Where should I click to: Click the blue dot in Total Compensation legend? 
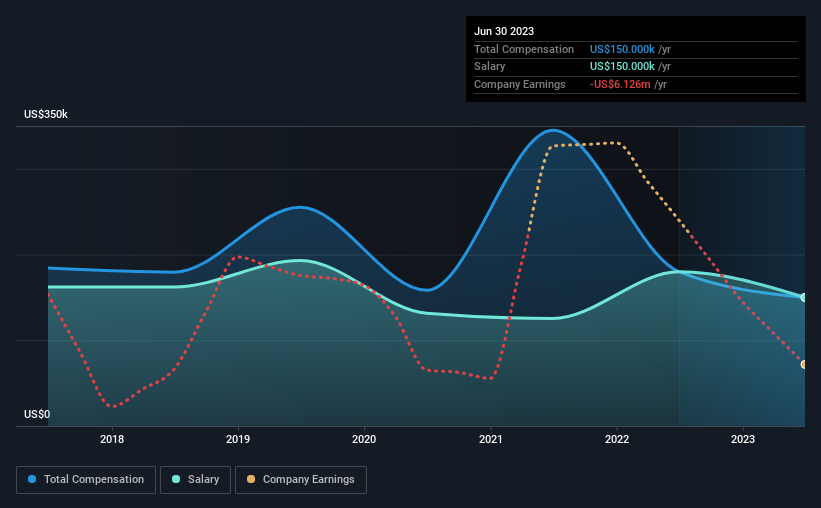[x=32, y=479]
